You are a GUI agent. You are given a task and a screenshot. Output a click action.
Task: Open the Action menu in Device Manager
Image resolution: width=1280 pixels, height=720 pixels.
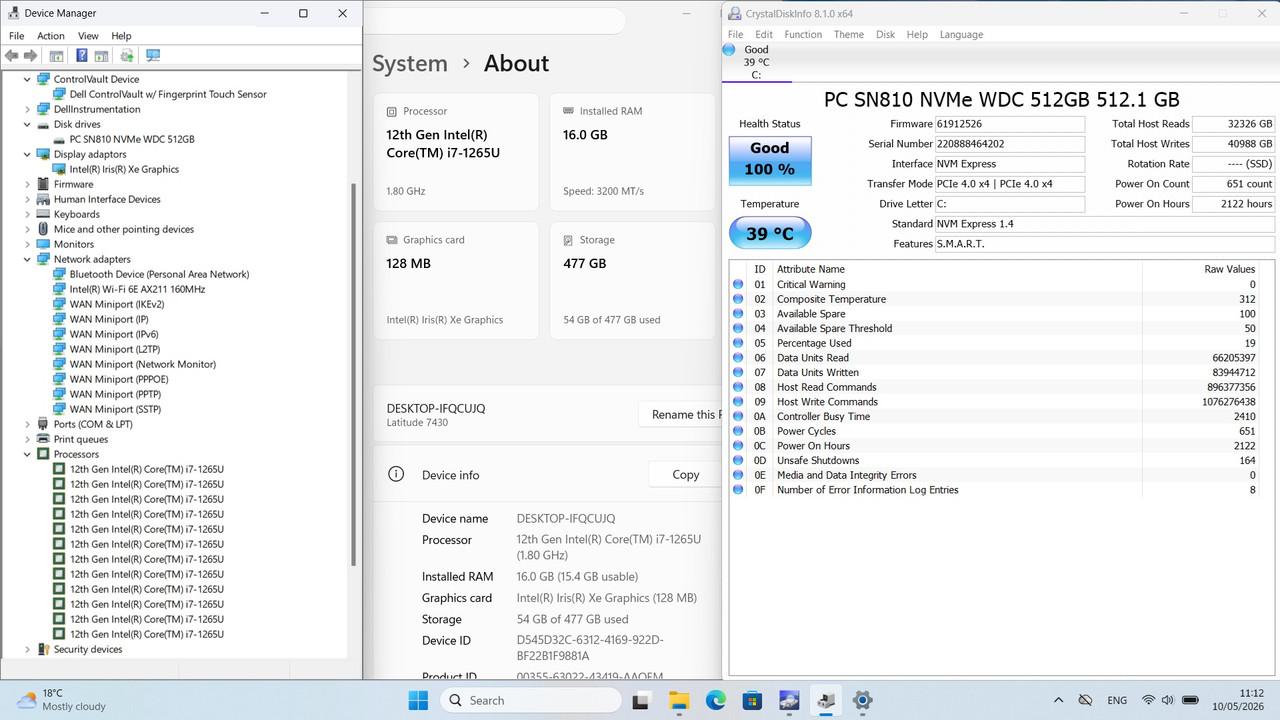click(x=51, y=36)
